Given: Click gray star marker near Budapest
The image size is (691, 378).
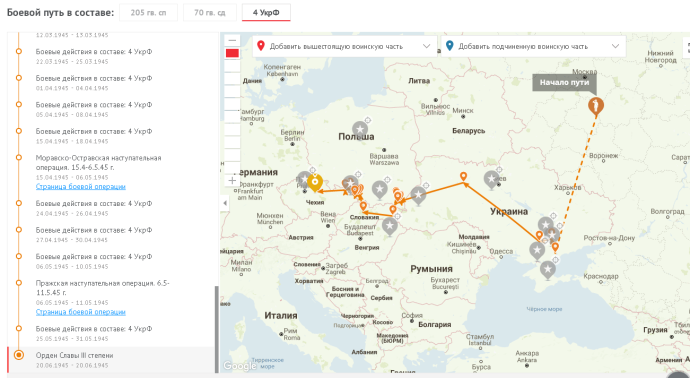Looking at the screenshot, I should [x=390, y=227].
